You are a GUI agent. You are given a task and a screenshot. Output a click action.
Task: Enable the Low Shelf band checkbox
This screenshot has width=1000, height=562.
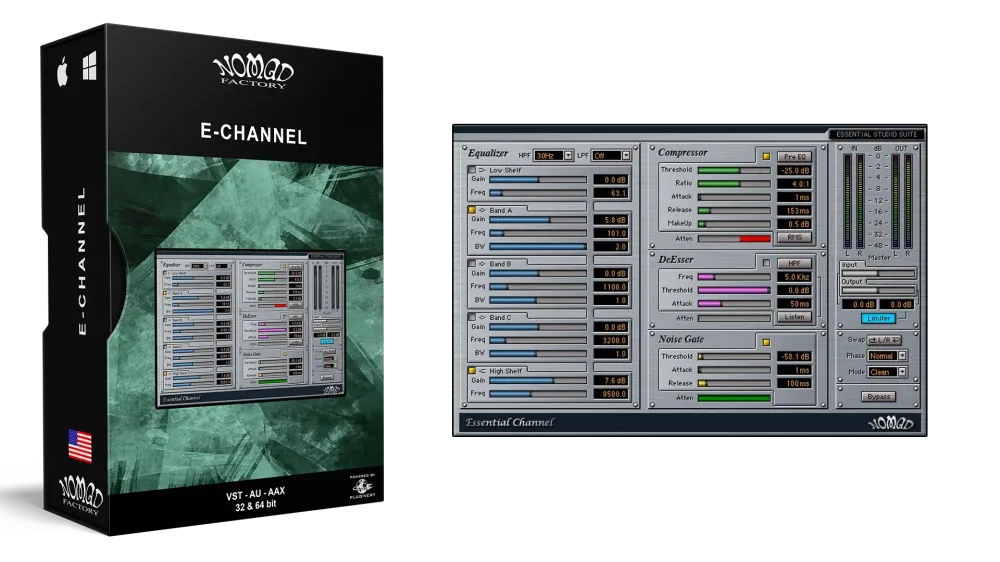pyautogui.click(x=472, y=170)
